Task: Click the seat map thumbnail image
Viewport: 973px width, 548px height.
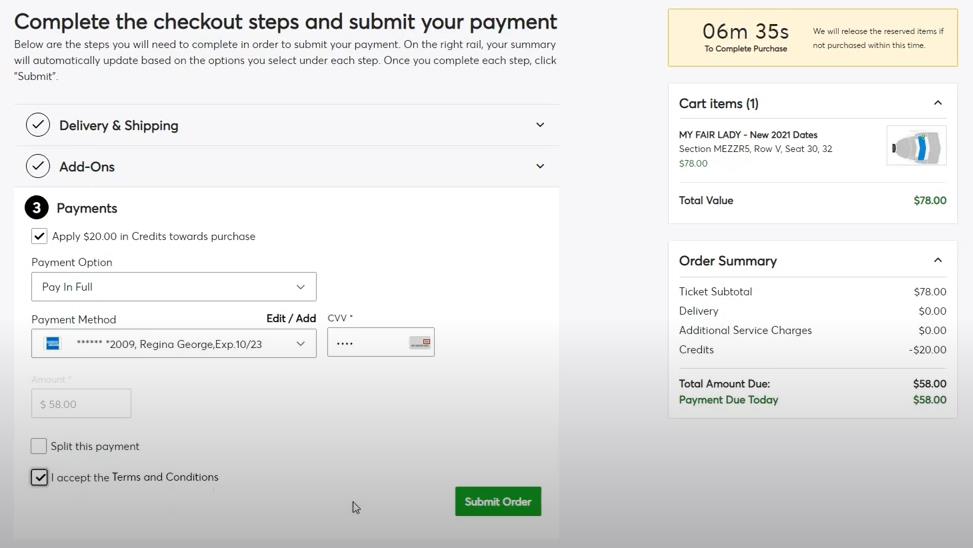Action: click(x=915, y=147)
